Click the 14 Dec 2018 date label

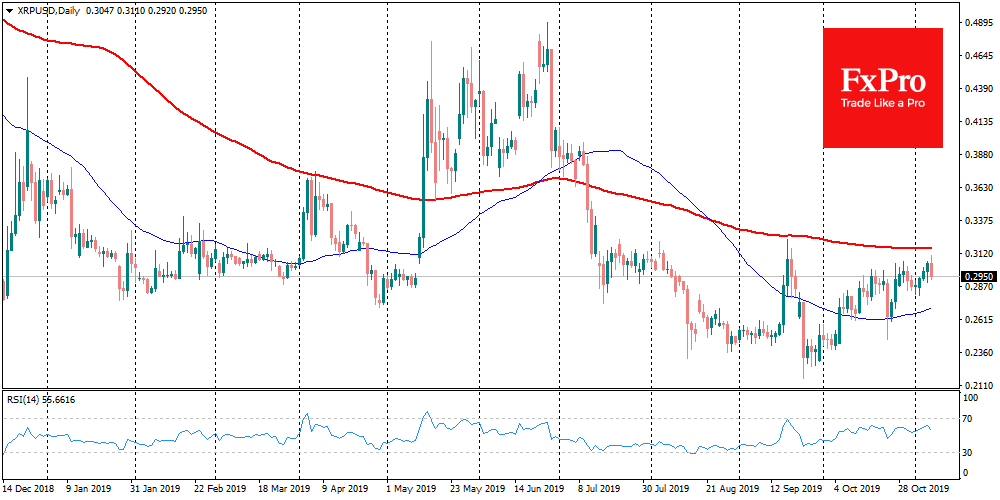point(28,491)
